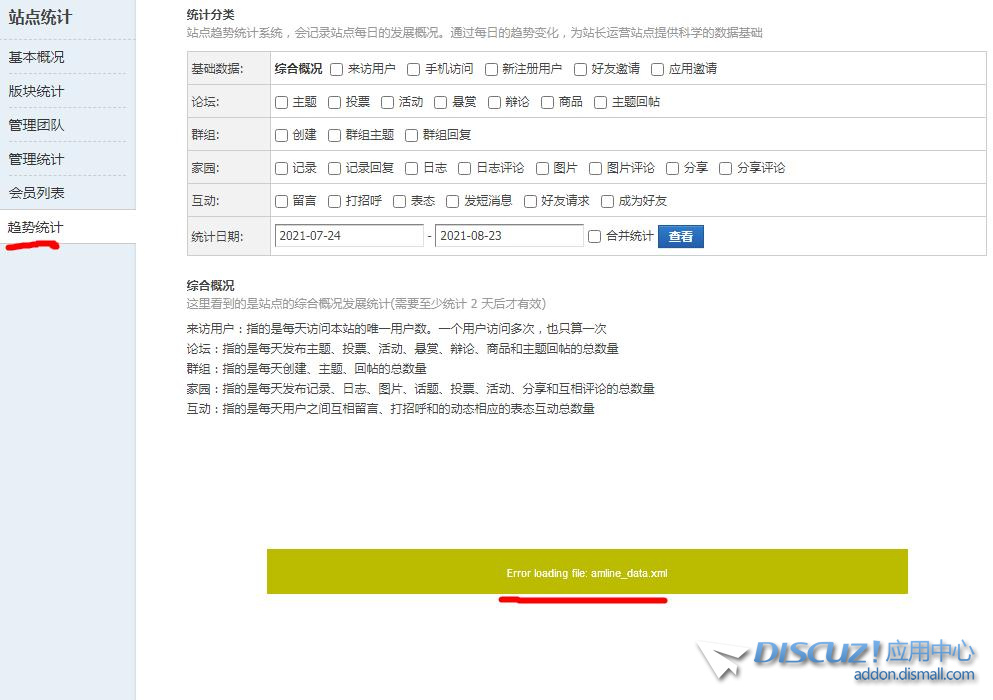The height and width of the screenshot is (700, 993).
Task: Tick the 日志评论 checkbox
Action: point(465,168)
